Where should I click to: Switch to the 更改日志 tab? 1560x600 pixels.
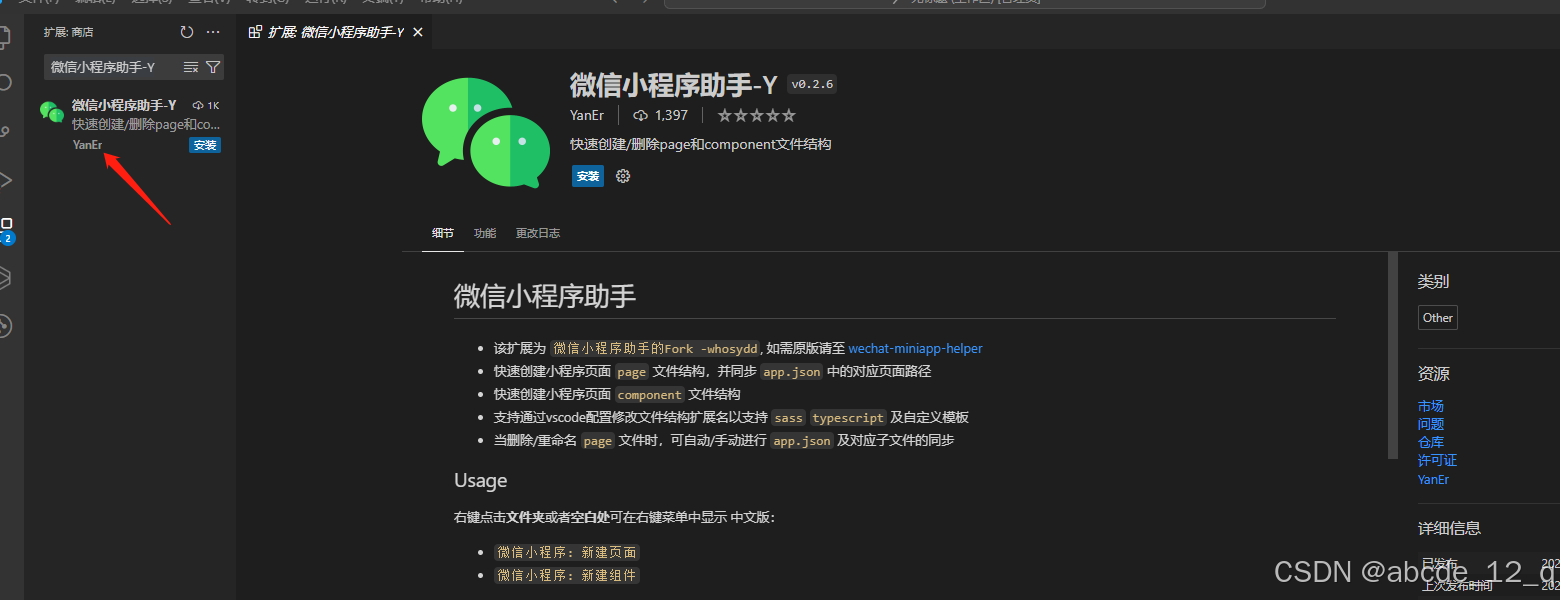click(538, 233)
